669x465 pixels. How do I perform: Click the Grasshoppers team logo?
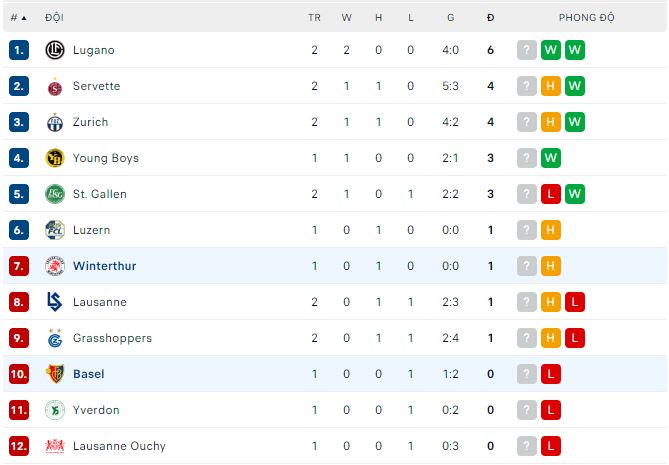click(x=55, y=338)
